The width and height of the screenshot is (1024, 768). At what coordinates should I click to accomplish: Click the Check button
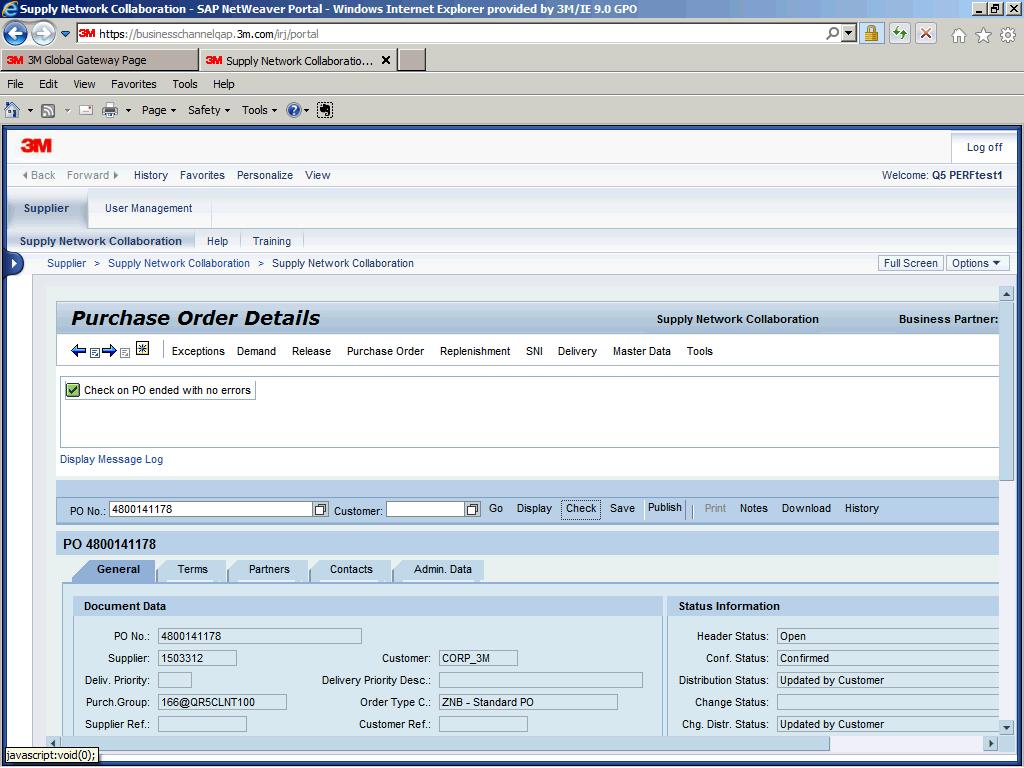(581, 508)
